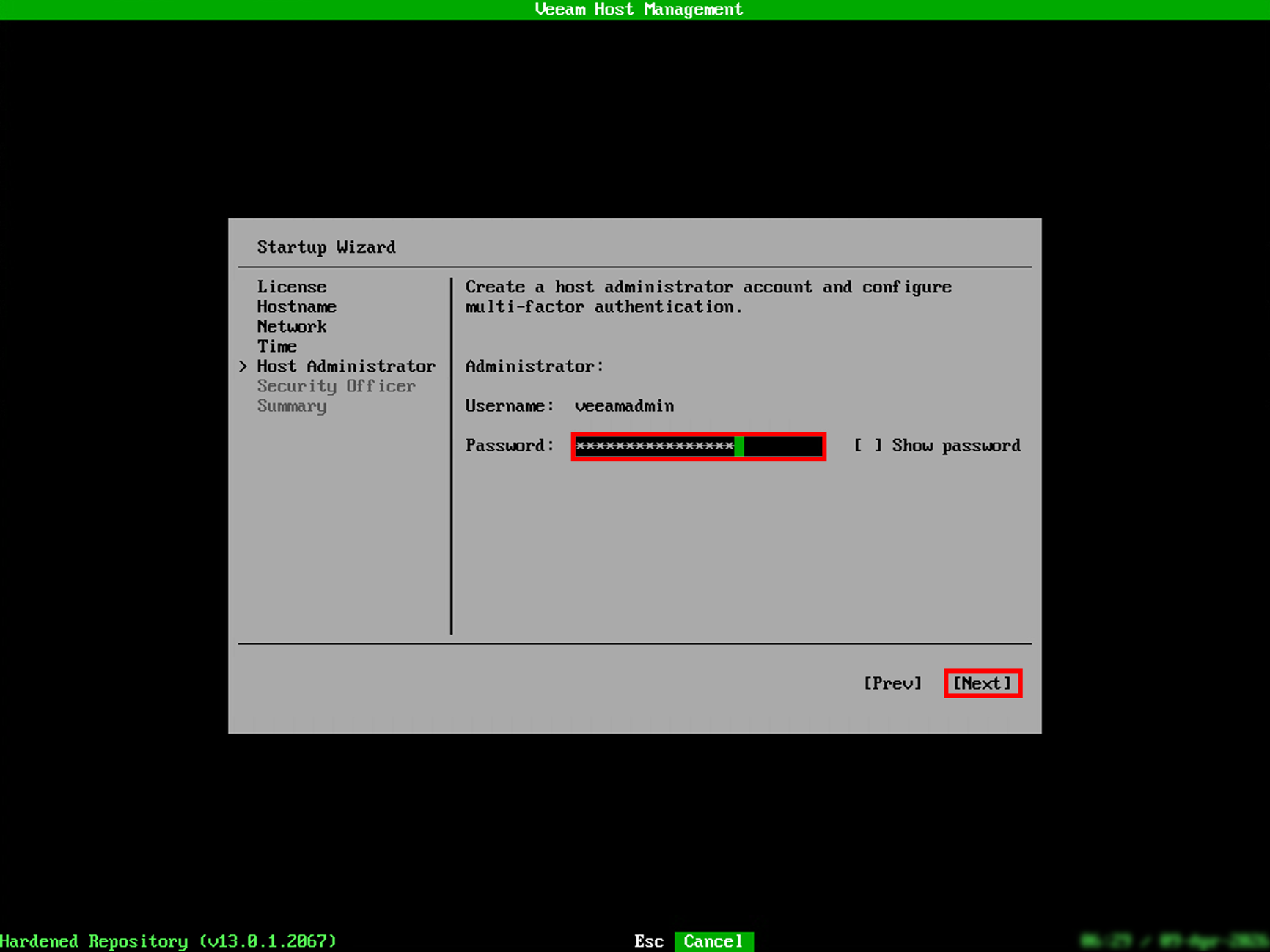This screenshot has width=1270, height=952.
Task: Jump to the Summary wizard step
Action: click(x=291, y=405)
